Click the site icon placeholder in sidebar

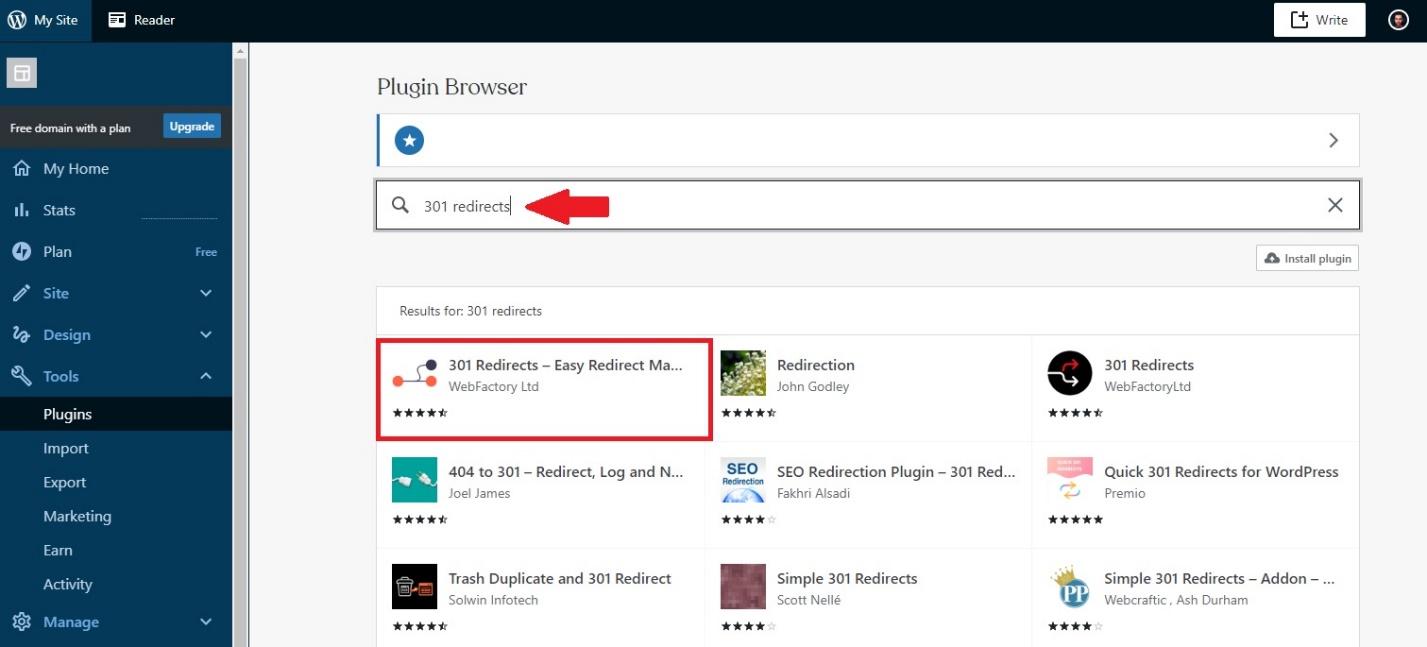click(21, 73)
